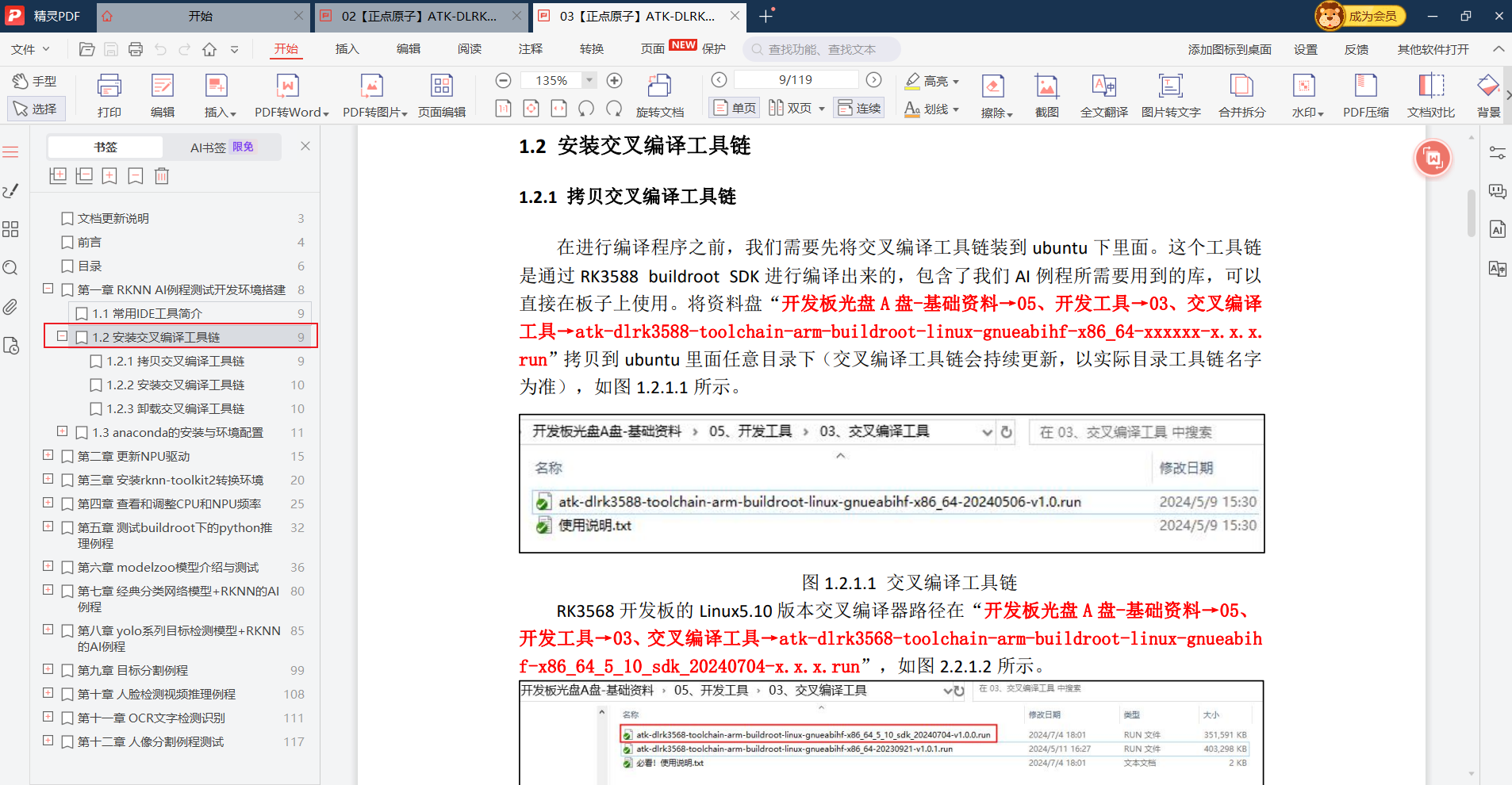
Task: Click the quick-access printer icon
Action: pyautogui.click(x=136, y=49)
